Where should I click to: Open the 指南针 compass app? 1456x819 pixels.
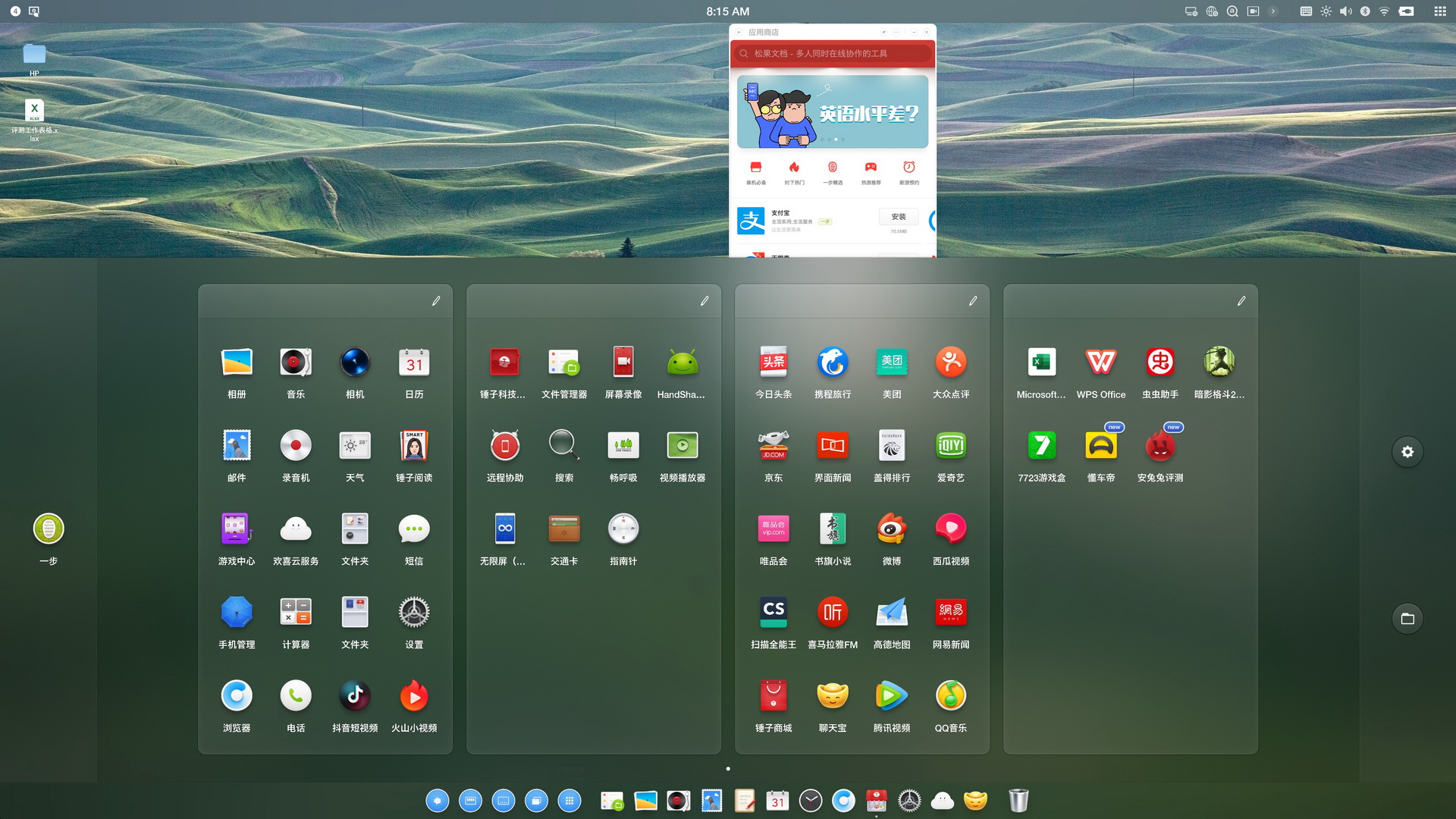(623, 529)
